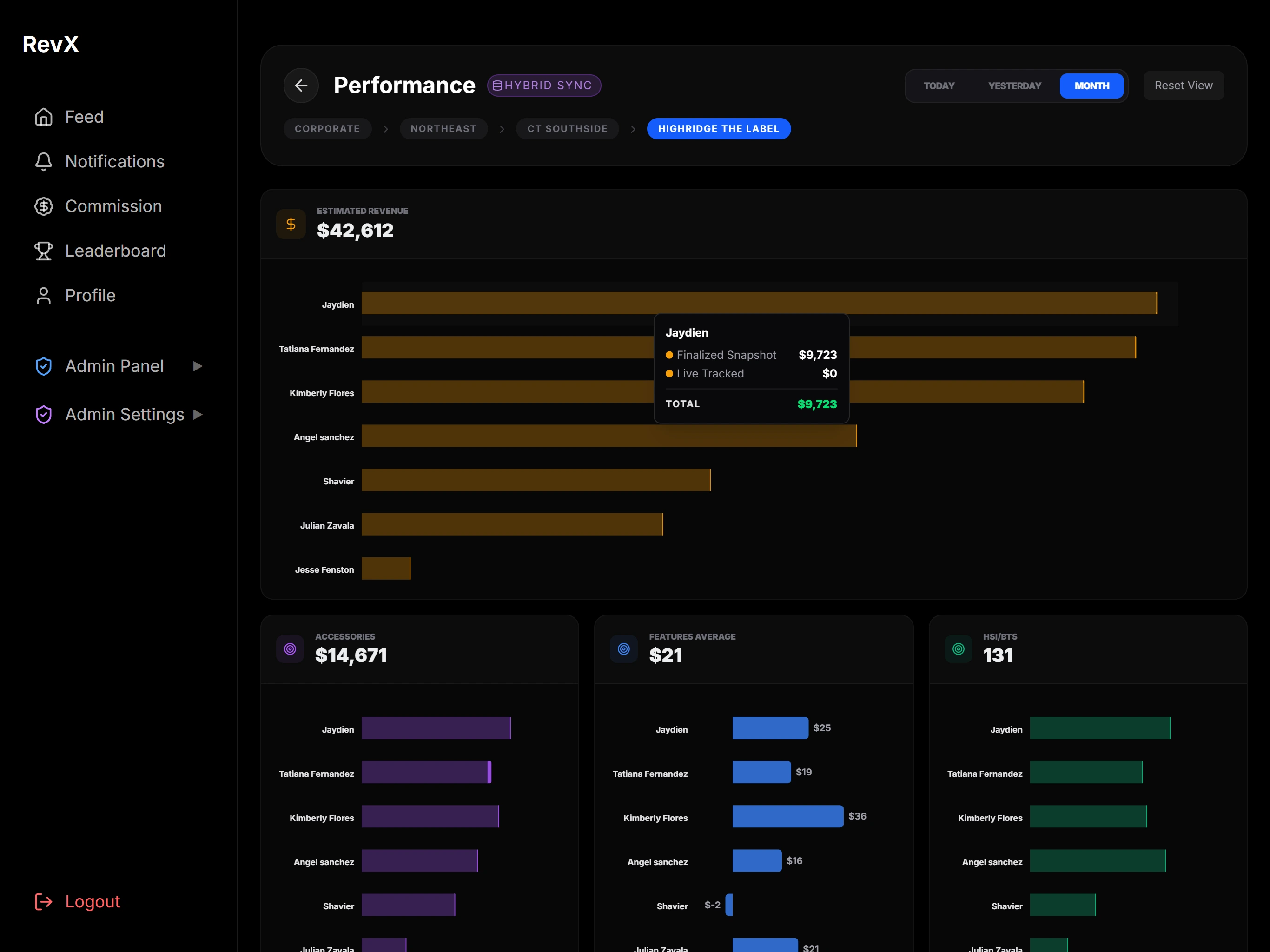Click the Admin Settings shield icon
Image resolution: width=1270 pixels, height=952 pixels.
pos(44,415)
